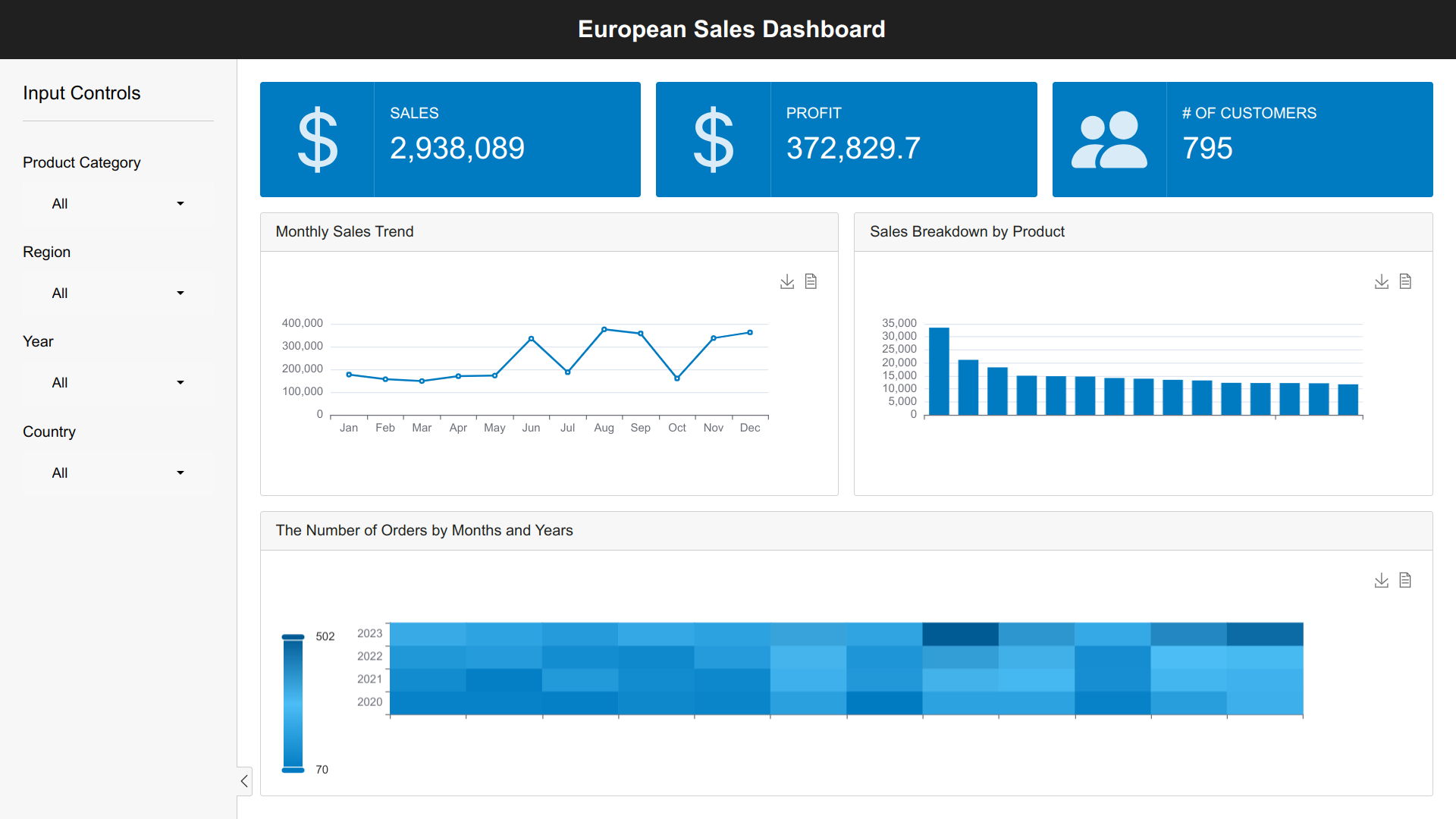
Task: Click the tallest bar in product breakdown
Action: pyautogui.click(x=939, y=372)
